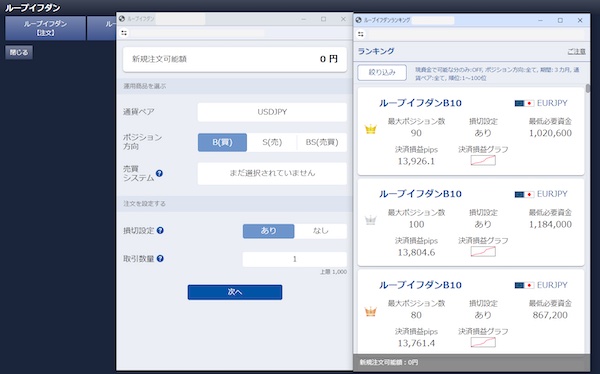Click the 13,804.6 決済損益pips value
Screen dimensions: 600x374
coord(416,252)
